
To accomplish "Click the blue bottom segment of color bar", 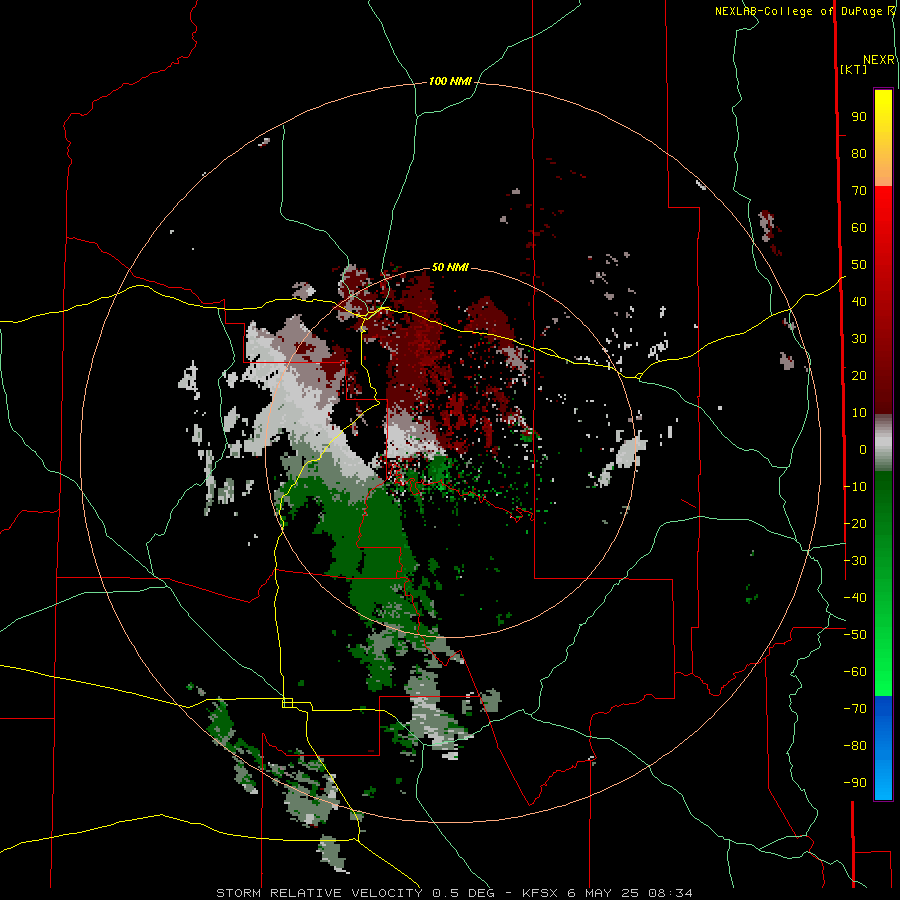I will tap(883, 748).
